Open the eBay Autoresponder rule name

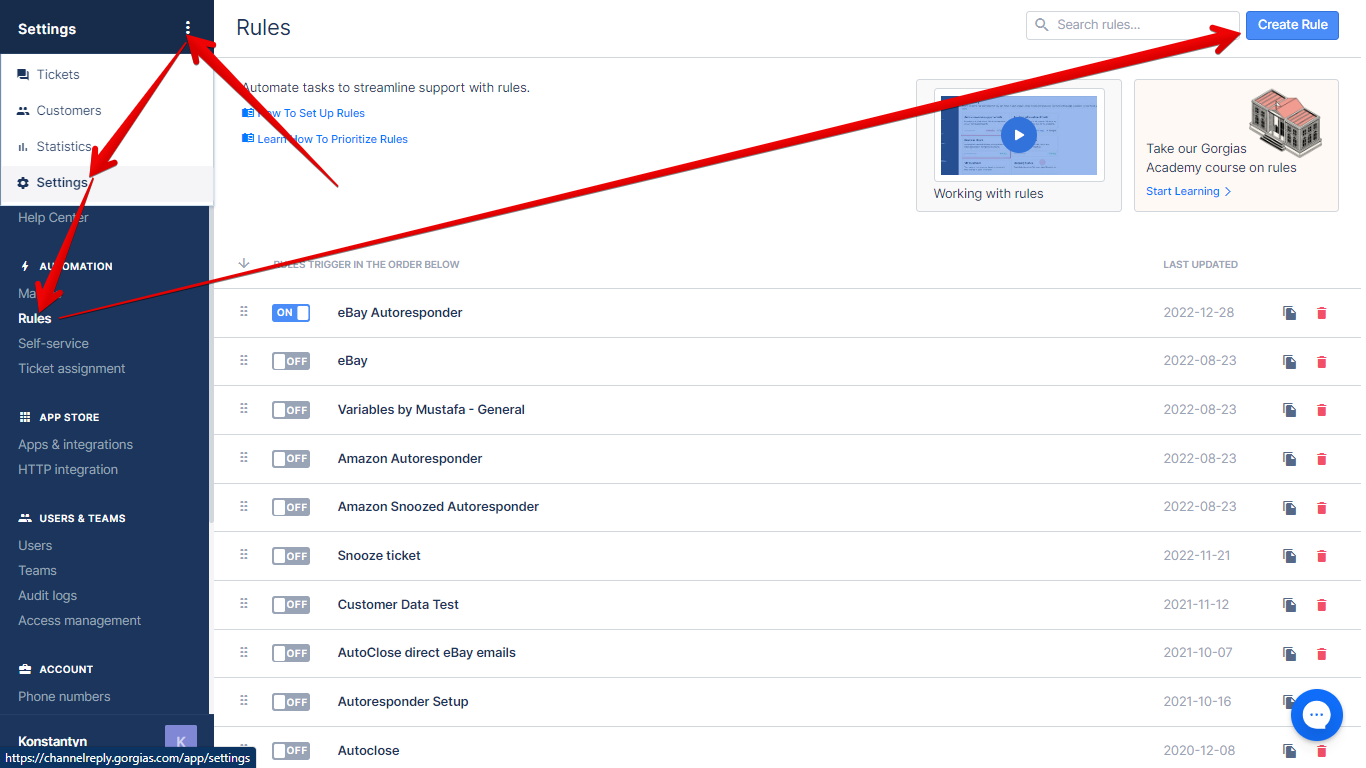400,312
